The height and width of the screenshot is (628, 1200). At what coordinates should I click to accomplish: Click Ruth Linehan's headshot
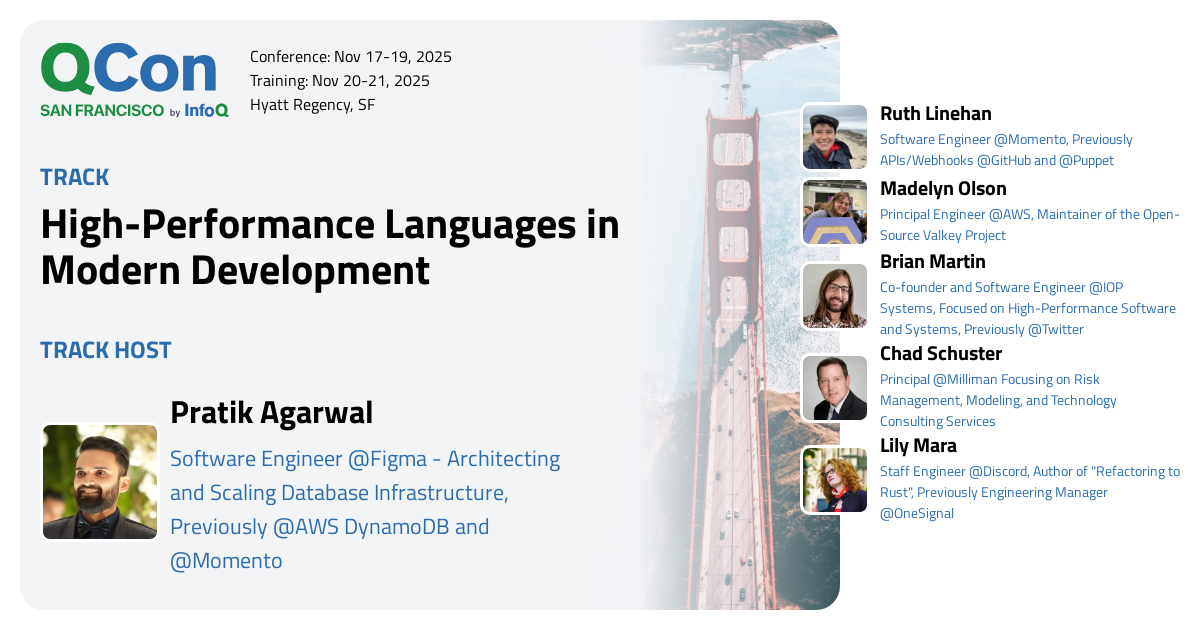834,137
